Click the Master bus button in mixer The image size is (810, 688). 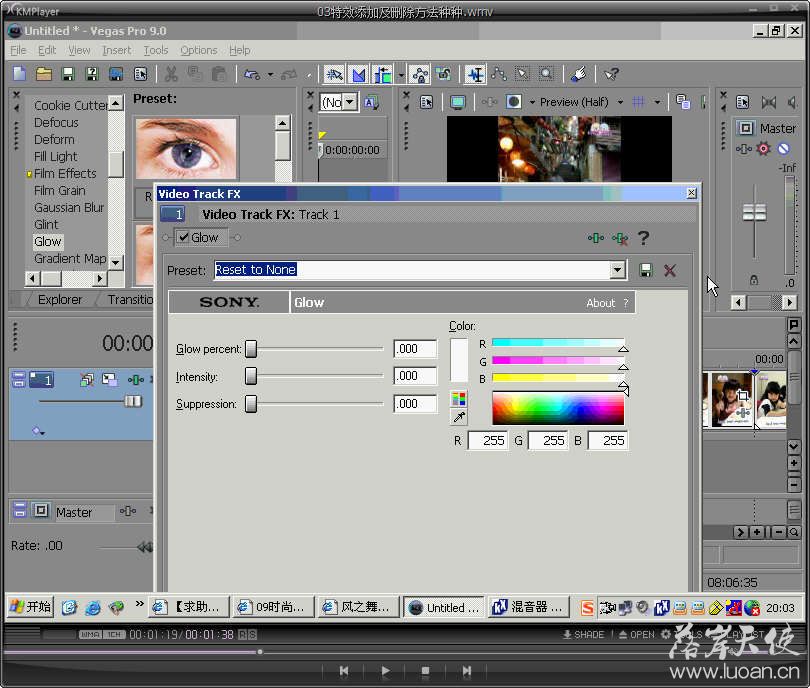(746, 128)
